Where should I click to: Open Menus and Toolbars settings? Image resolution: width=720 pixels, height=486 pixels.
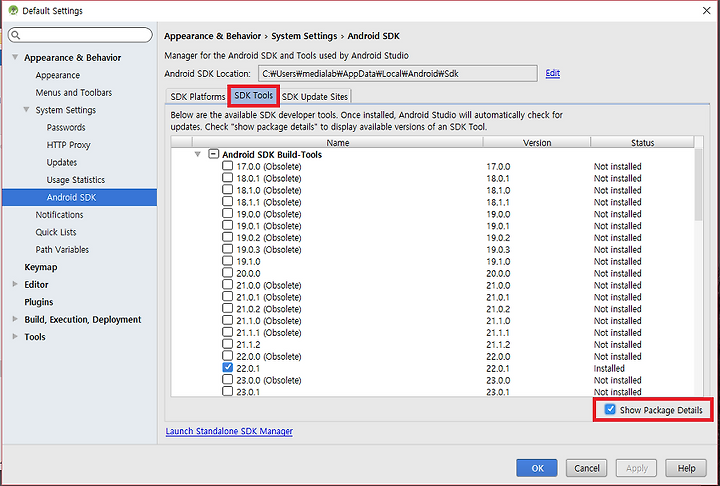(x=73, y=92)
